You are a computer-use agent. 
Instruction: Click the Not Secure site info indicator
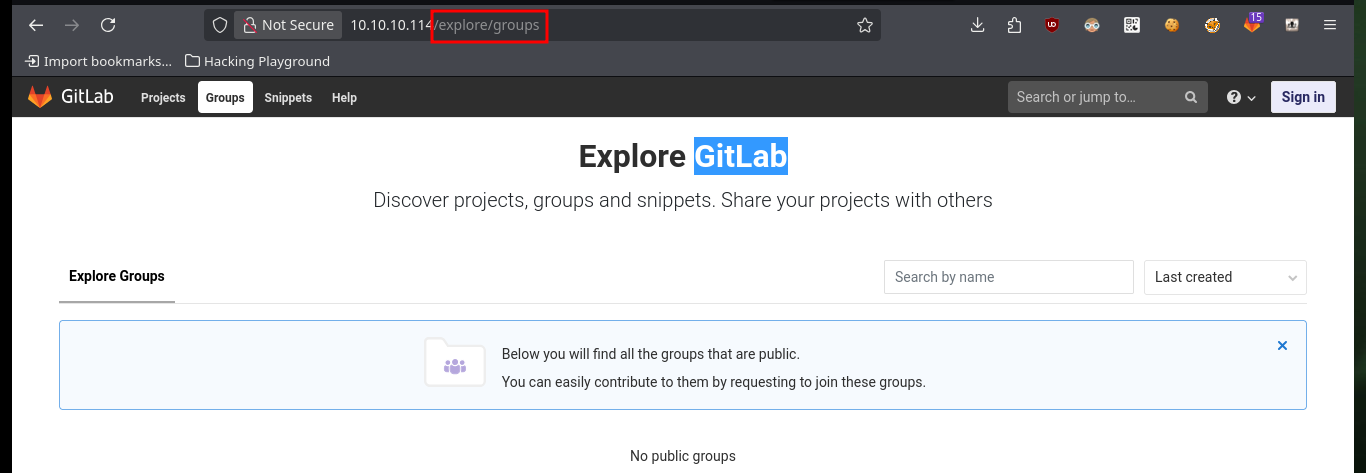289,26
